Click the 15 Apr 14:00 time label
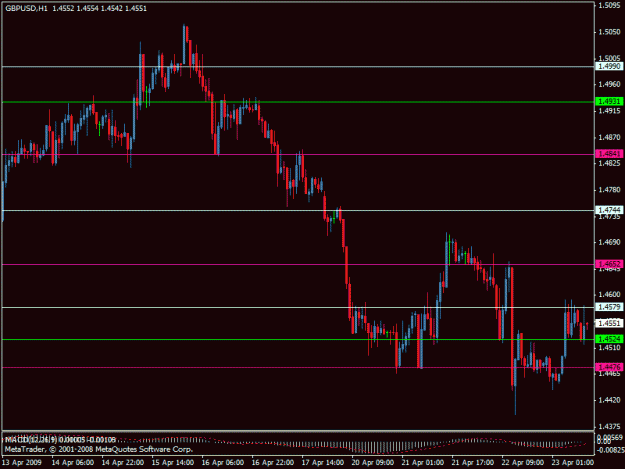The image size is (625, 469). pos(173,463)
